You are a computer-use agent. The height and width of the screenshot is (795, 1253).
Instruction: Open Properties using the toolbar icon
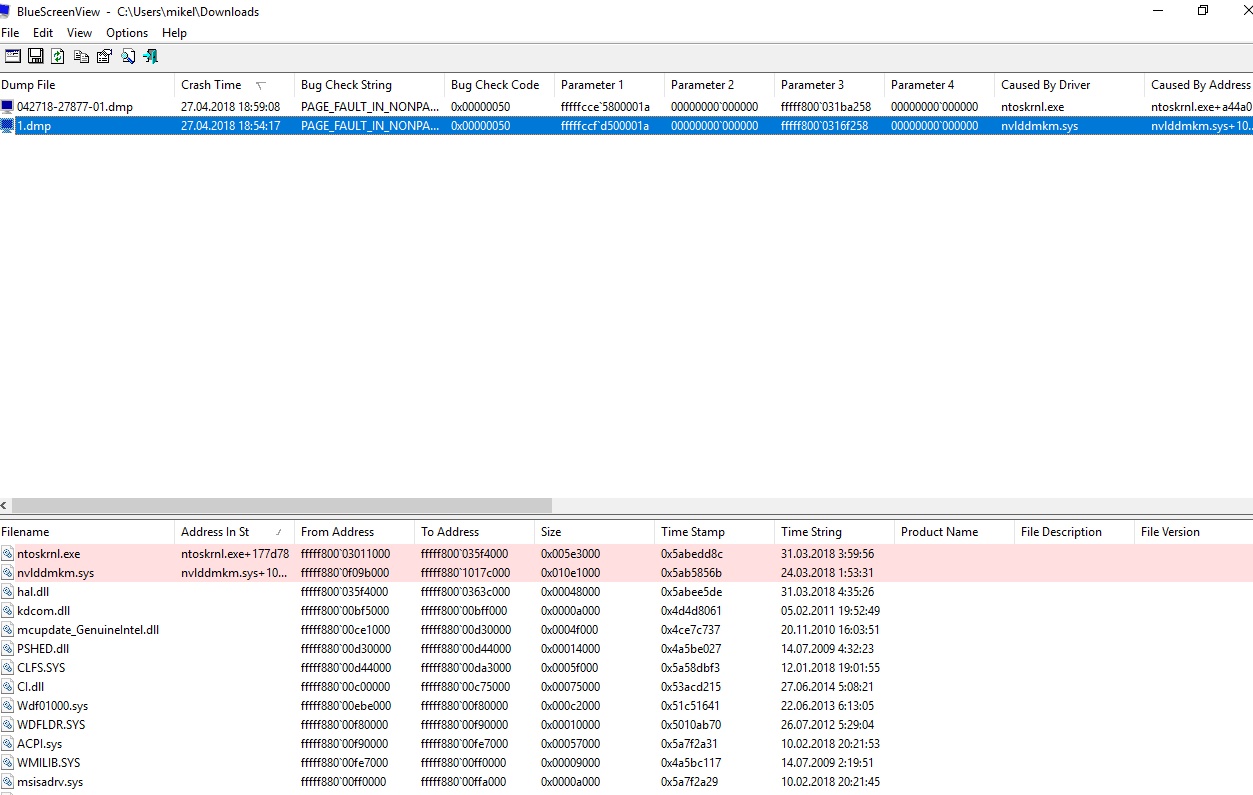[x=104, y=56]
